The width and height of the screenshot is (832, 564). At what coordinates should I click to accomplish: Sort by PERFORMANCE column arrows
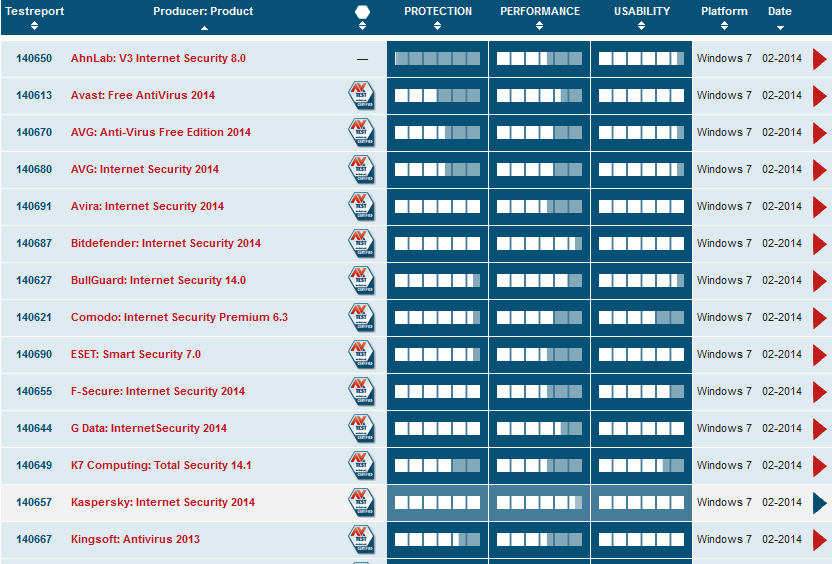[x=539, y=25]
